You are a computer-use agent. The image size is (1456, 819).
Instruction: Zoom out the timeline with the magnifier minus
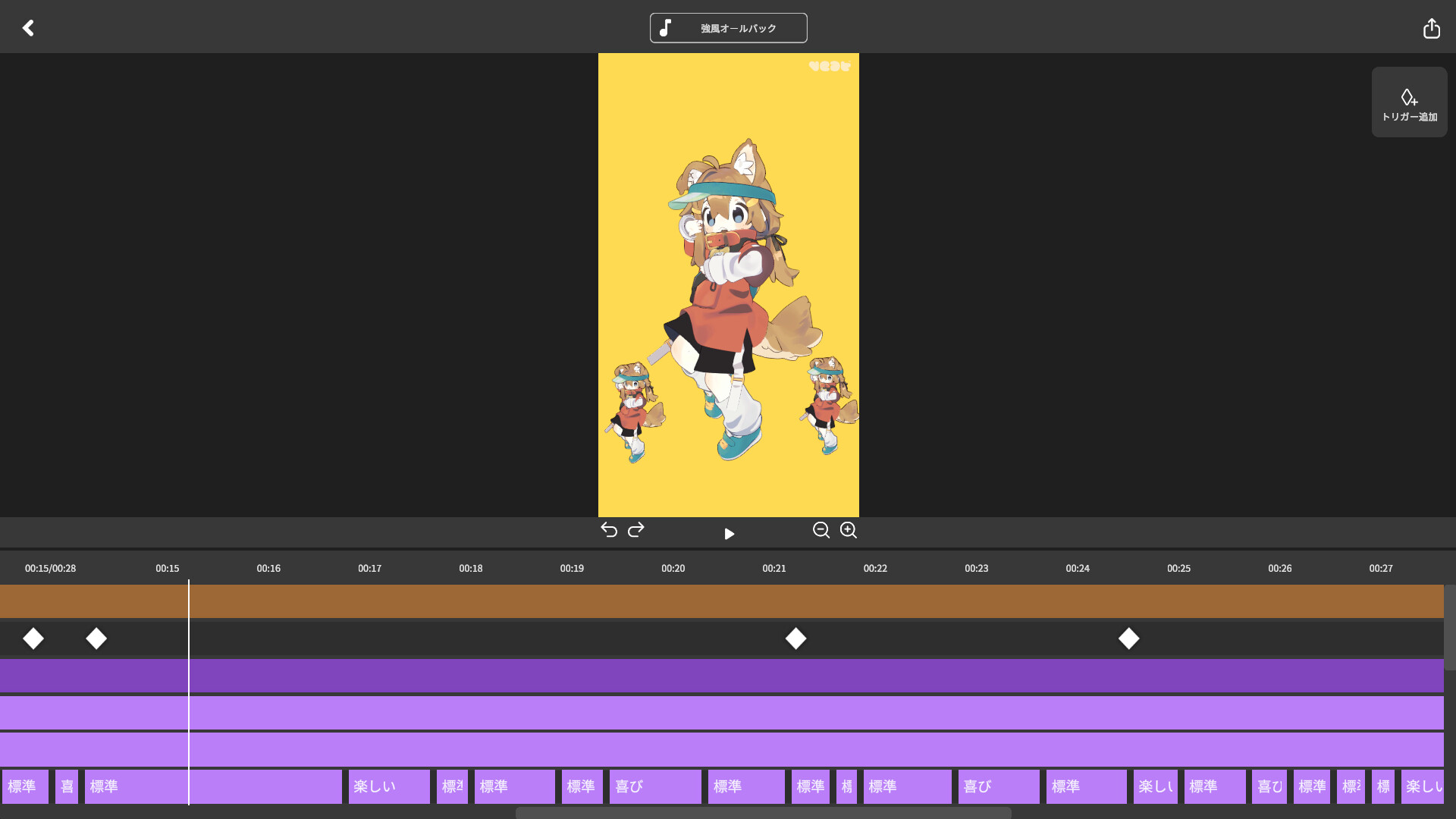coord(821,530)
